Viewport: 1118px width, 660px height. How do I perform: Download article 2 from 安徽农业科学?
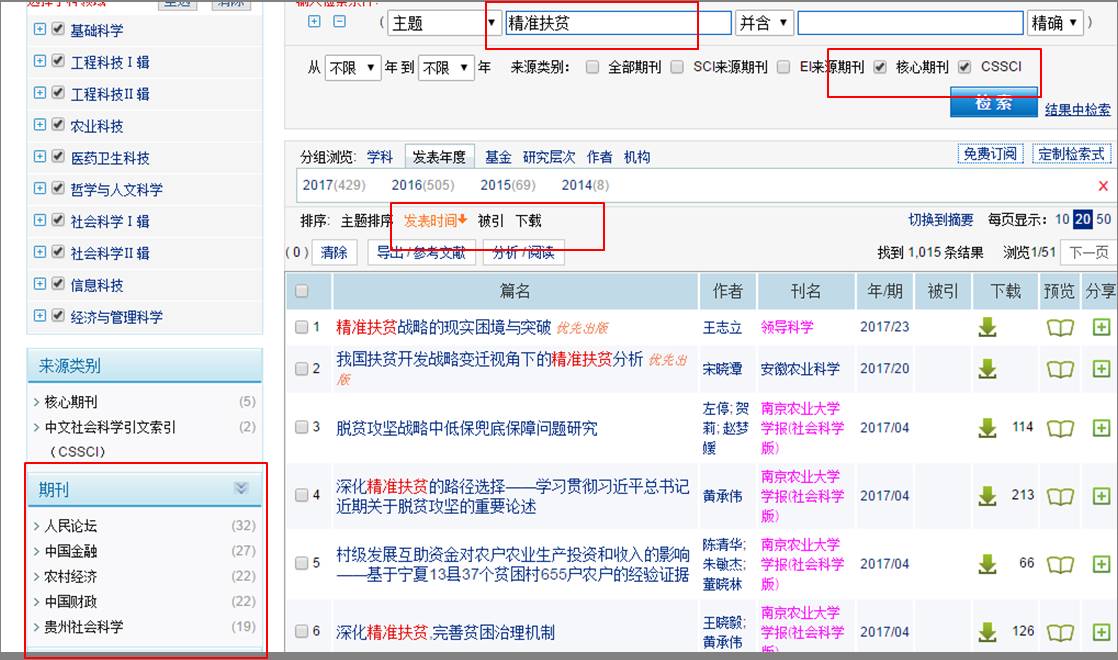[x=988, y=368]
